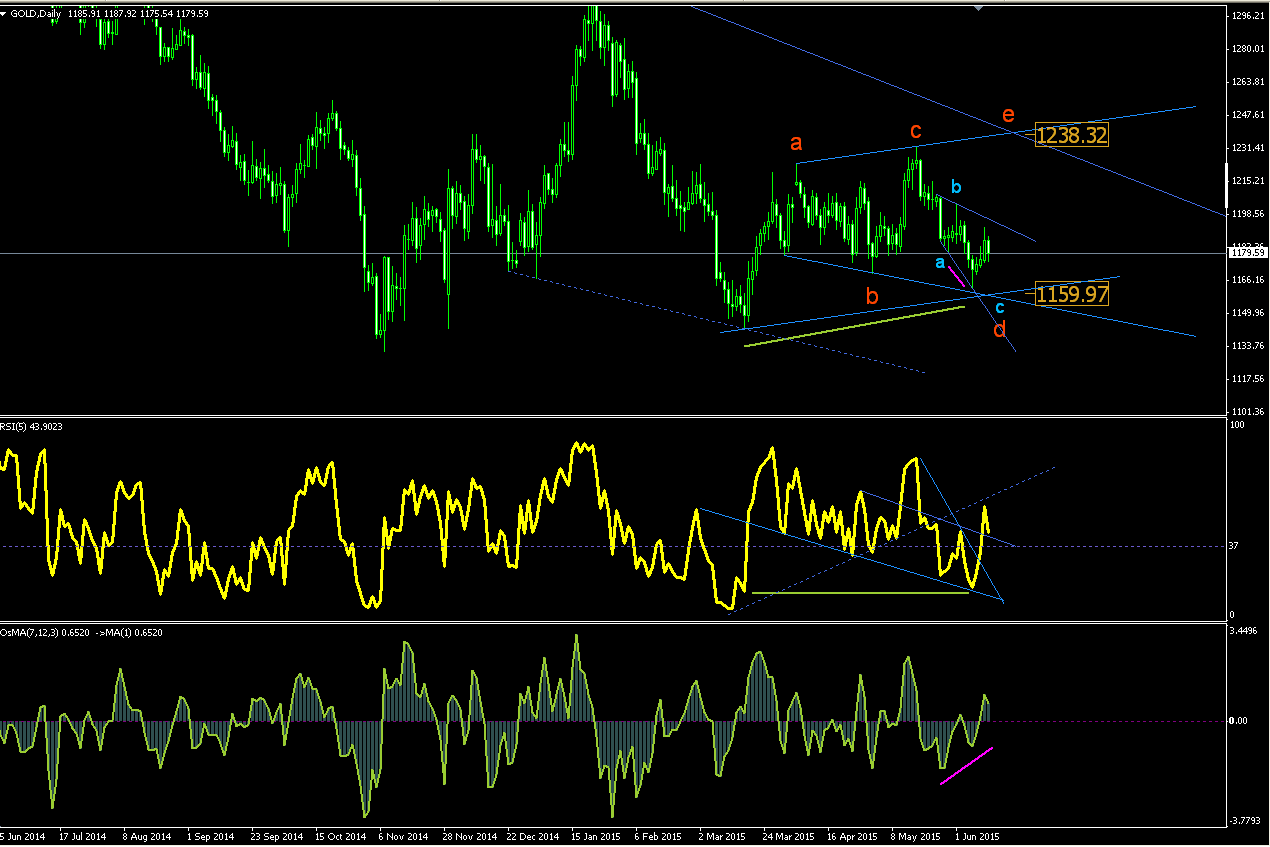Viewport: 1270px width, 847px height.
Task: Click the 1 Sep 2014 date label
Action: coord(209,836)
